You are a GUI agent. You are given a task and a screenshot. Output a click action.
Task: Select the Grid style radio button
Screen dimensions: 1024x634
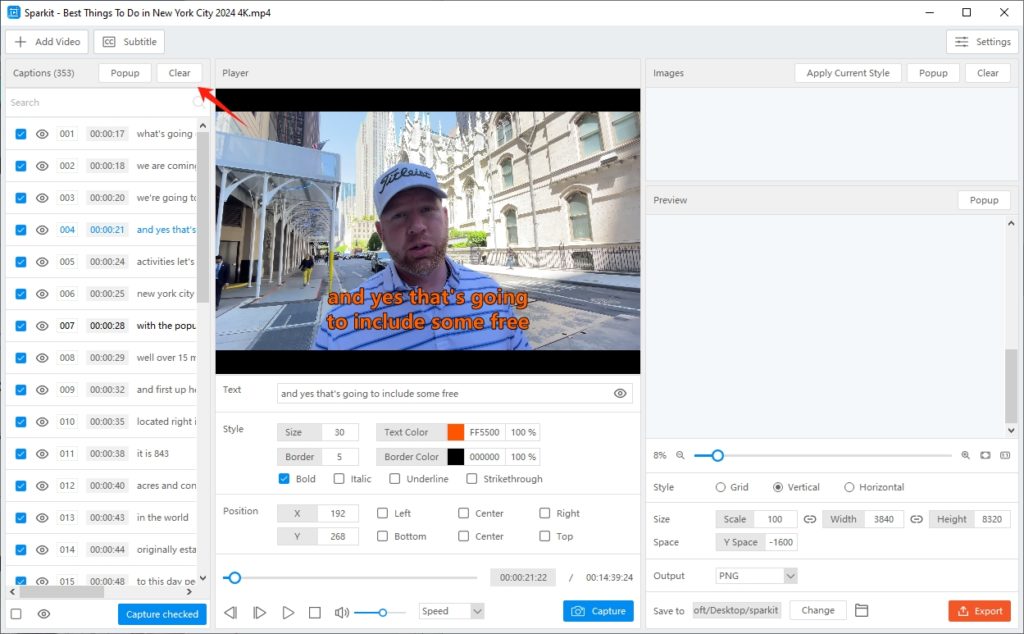(721, 487)
